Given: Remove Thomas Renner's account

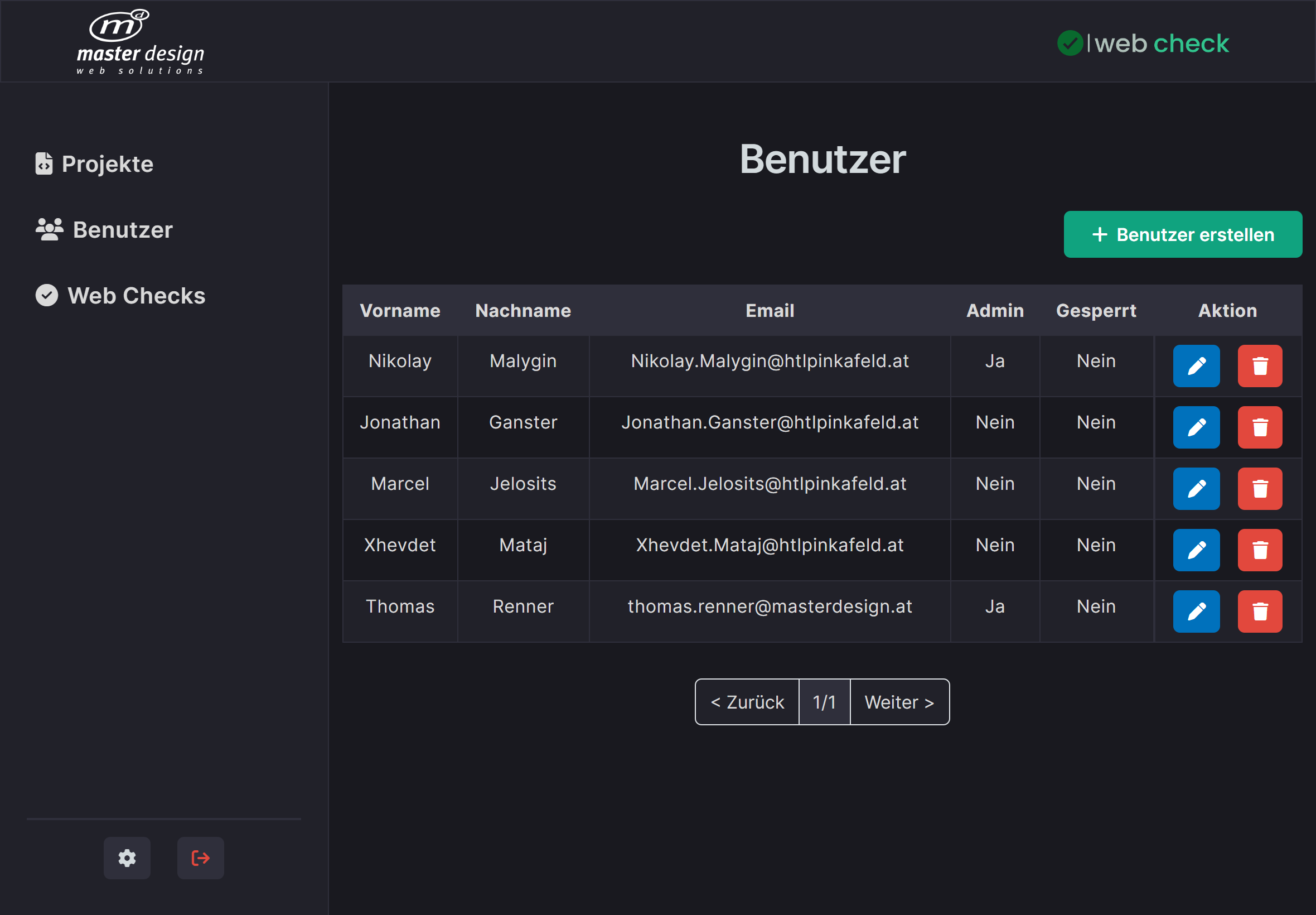Looking at the screenshot, I should click(x=1259, y=611).
